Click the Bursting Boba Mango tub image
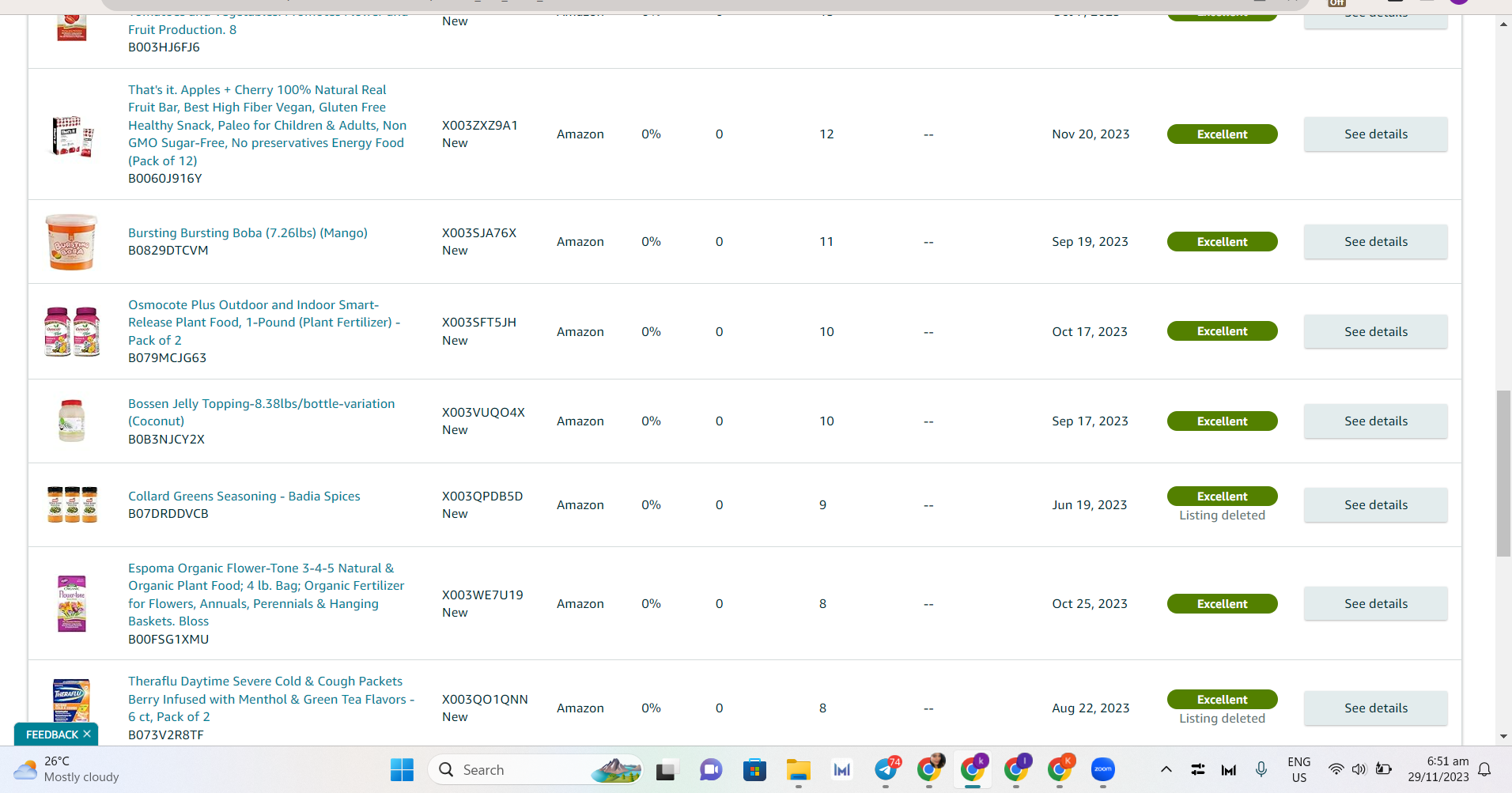Screen dimensions: 1512x793 (71, 242)
